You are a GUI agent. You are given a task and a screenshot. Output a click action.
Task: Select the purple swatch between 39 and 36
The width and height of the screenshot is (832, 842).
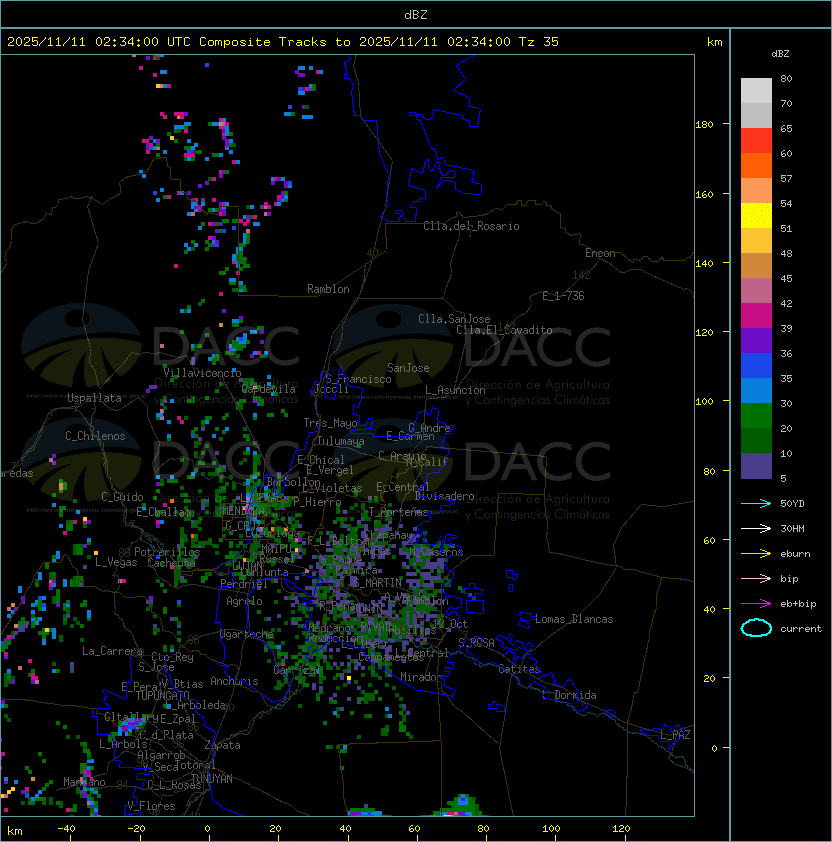click(756, 340)
